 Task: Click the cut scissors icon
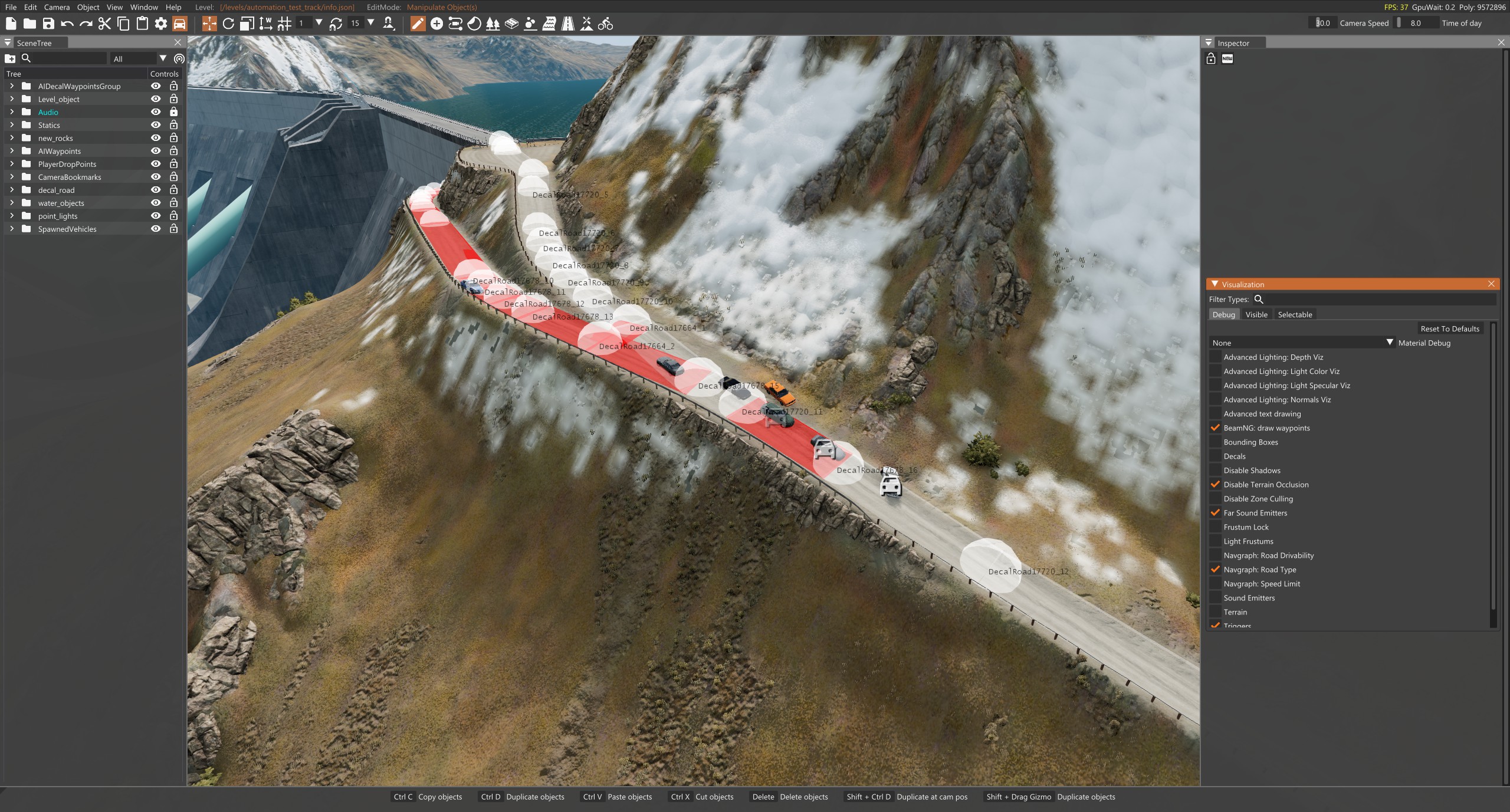pyautogui.click(x=104, y=24)
